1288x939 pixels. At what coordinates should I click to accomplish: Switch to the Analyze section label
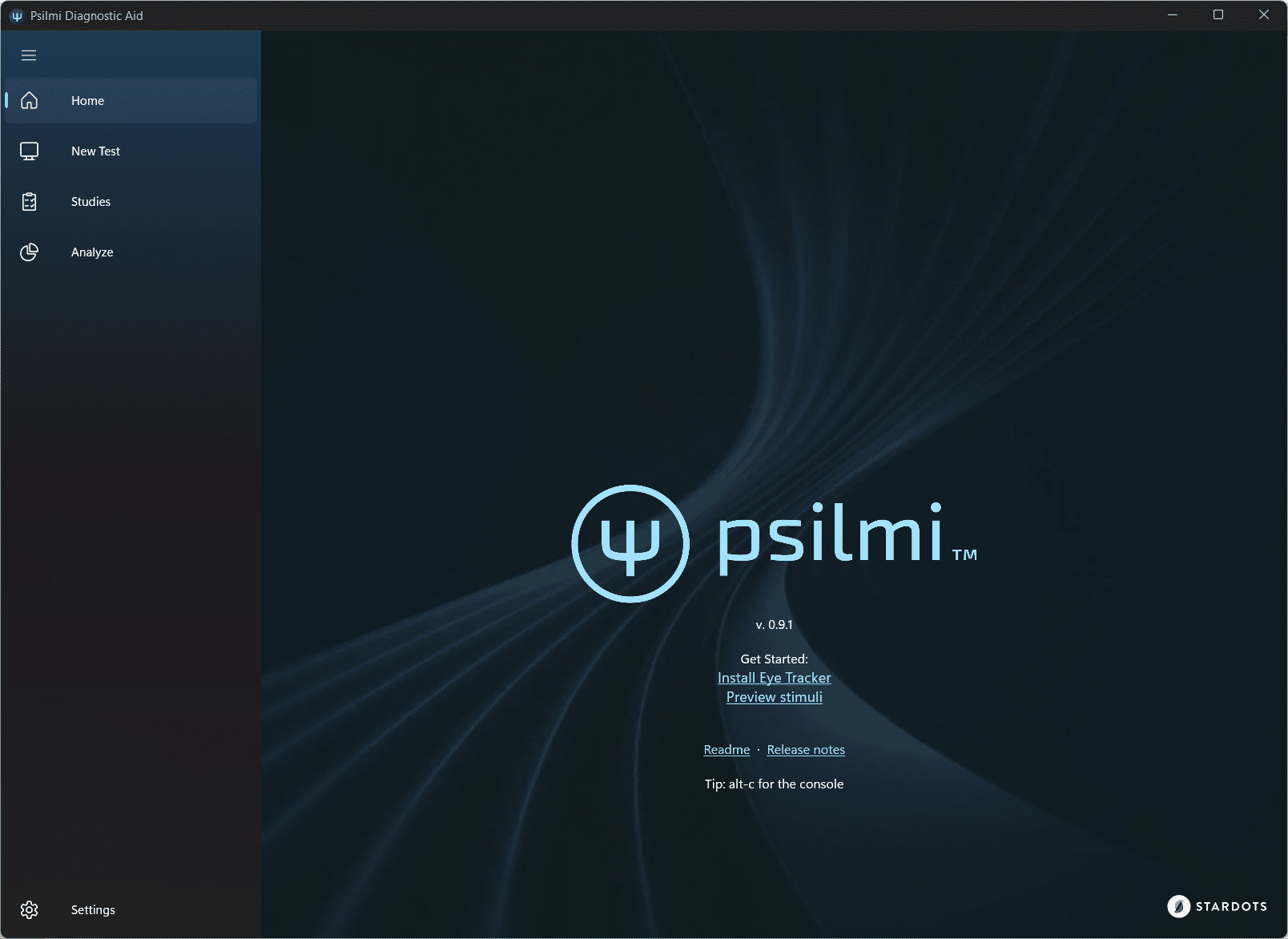point(92,252)
